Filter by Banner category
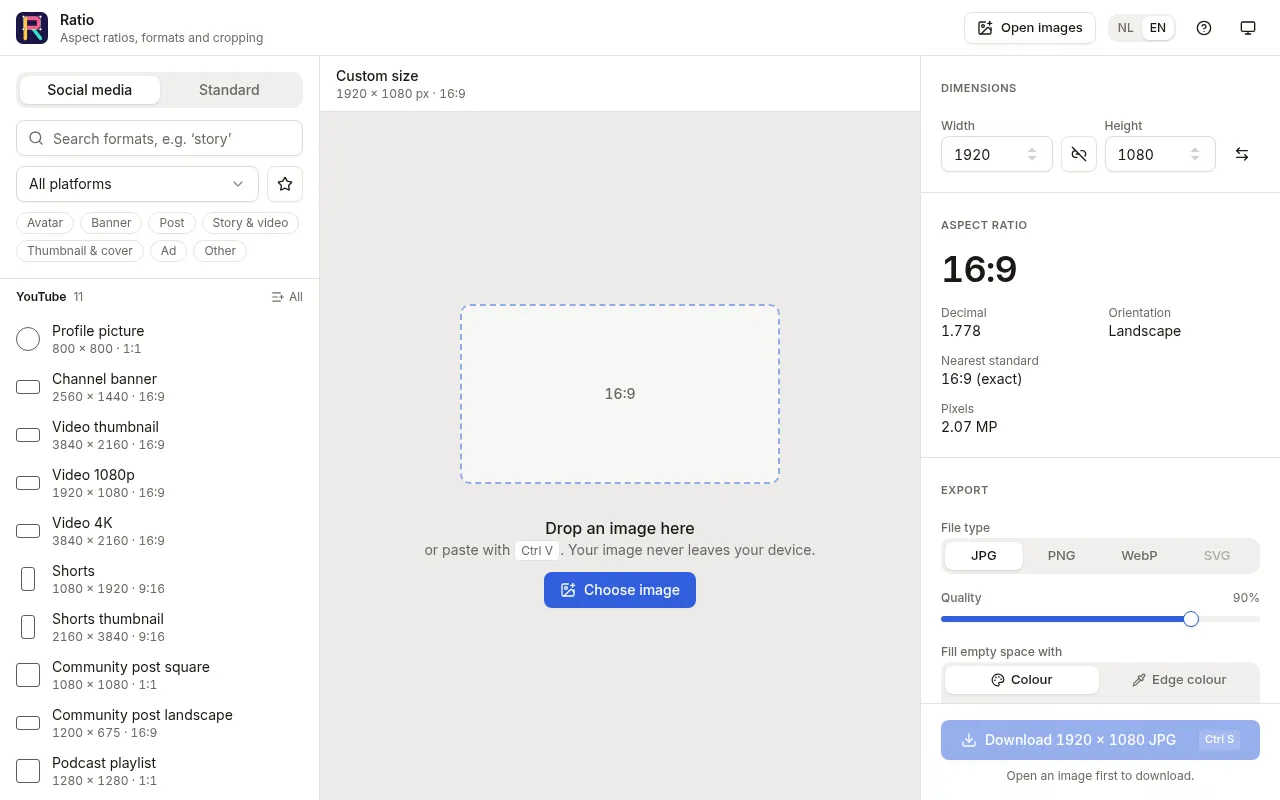This screenshot has width=1280, height=800. pos(111,223)
